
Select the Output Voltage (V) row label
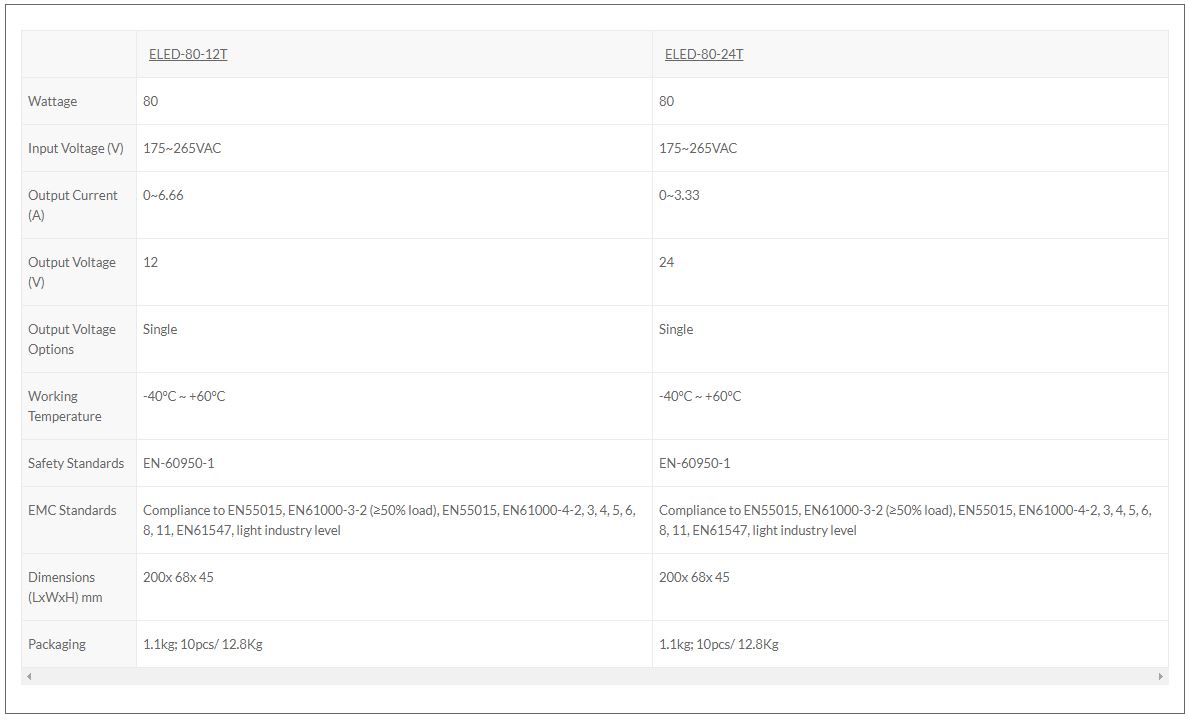point(72,272)
